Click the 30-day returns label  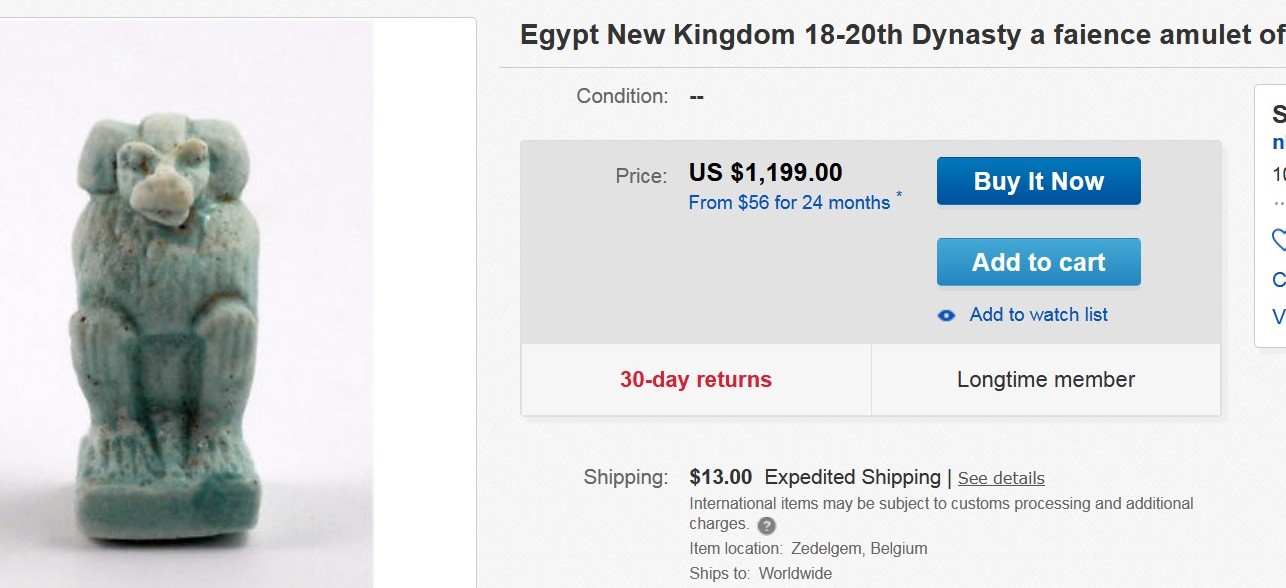coord(696,380)
